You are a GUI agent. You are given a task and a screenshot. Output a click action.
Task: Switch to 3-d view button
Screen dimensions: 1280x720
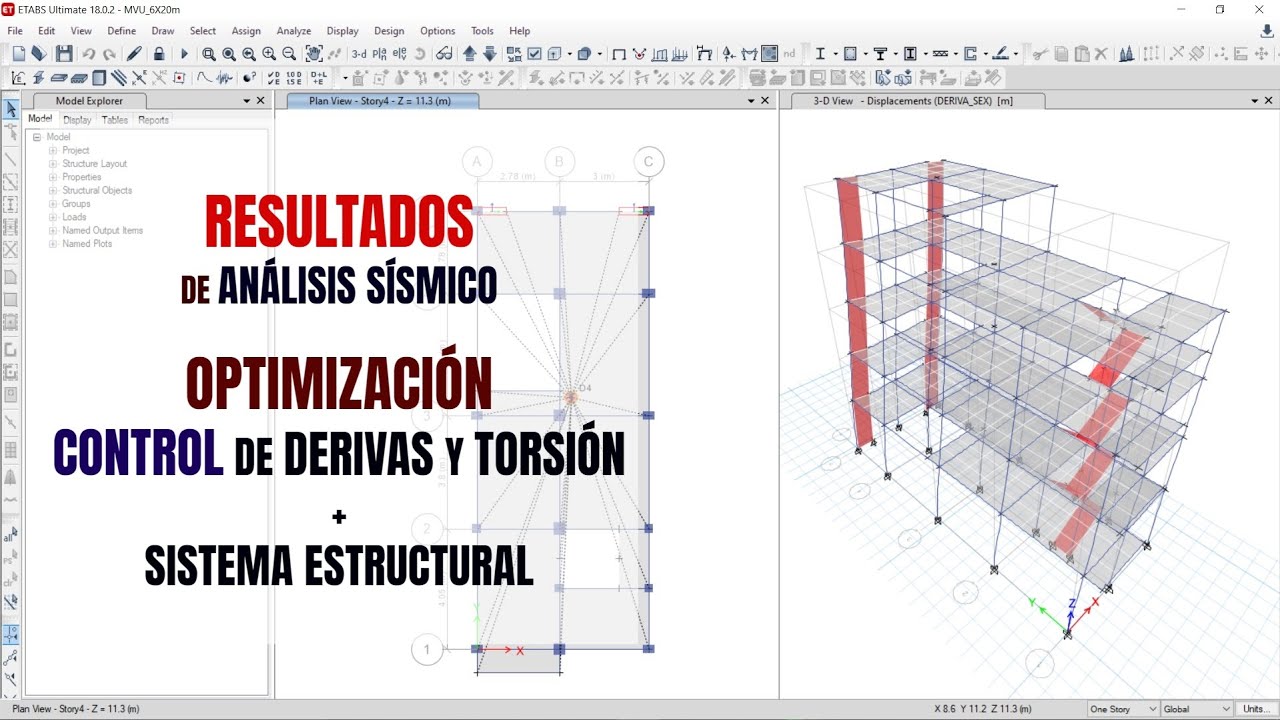(x=358, y=53)
